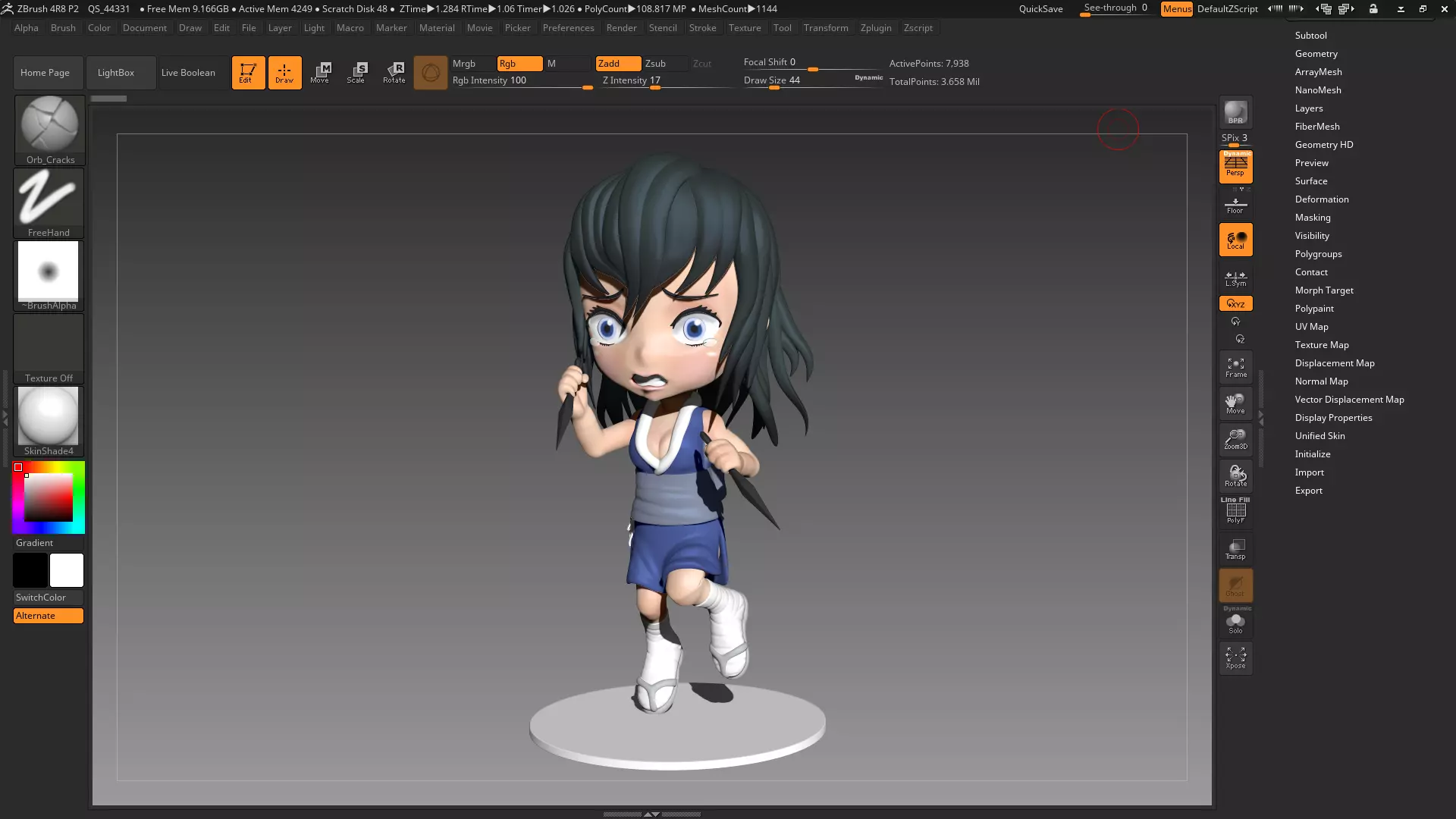The width and height of the screenshot is (1456, 819).
Task: Toggle Transp transparency mode
Action: [x=1235, y=549]
